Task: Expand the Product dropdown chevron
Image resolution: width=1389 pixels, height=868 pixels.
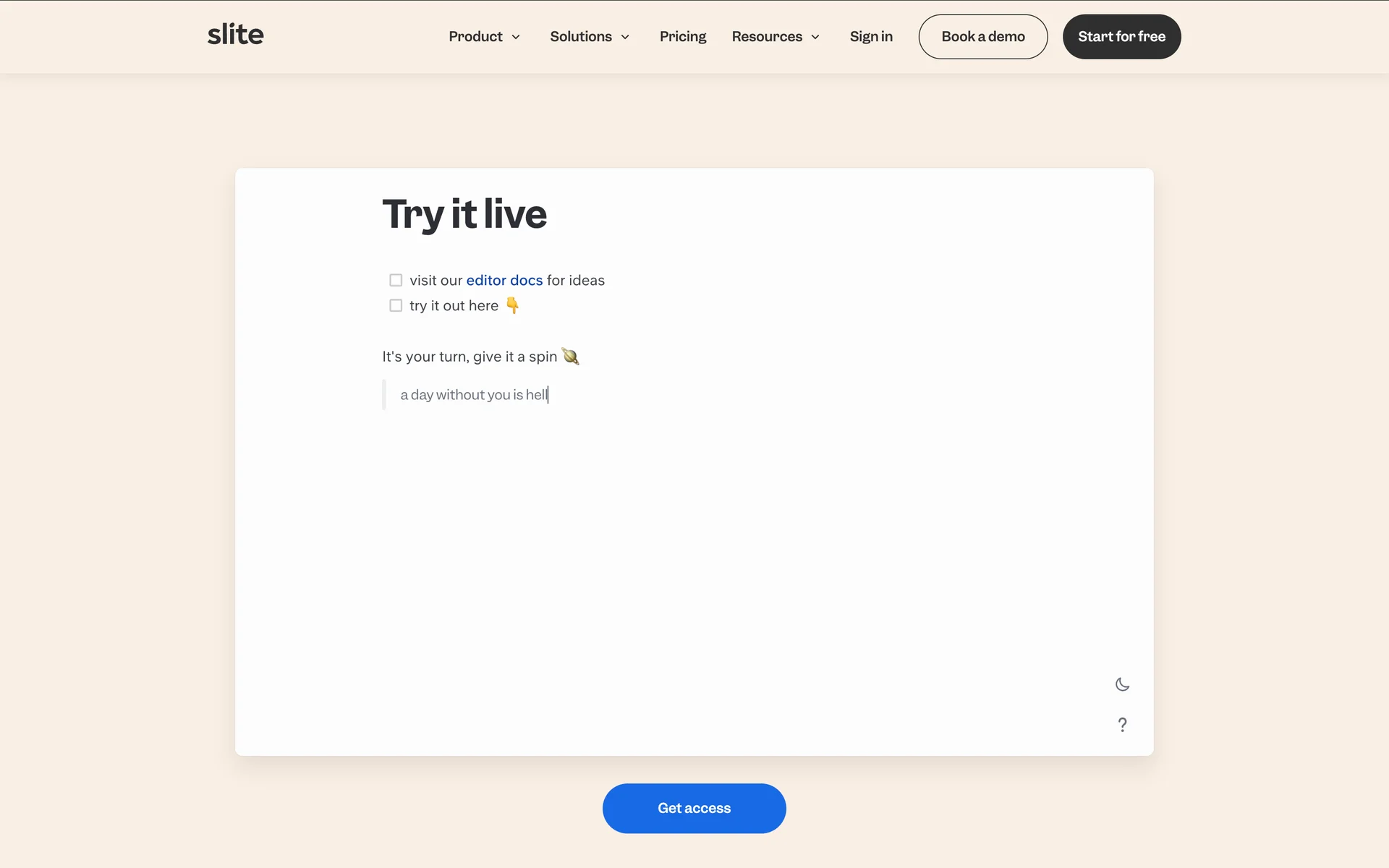Action: (x=516, y=37)
